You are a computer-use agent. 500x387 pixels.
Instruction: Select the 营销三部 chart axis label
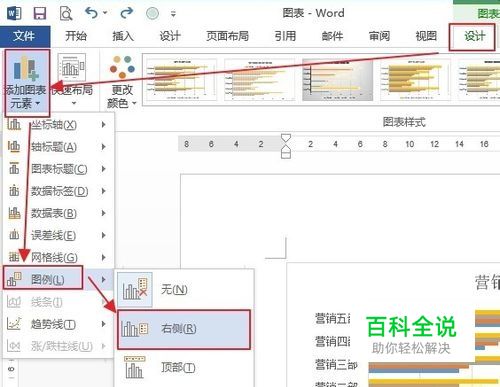pos(336,365)
